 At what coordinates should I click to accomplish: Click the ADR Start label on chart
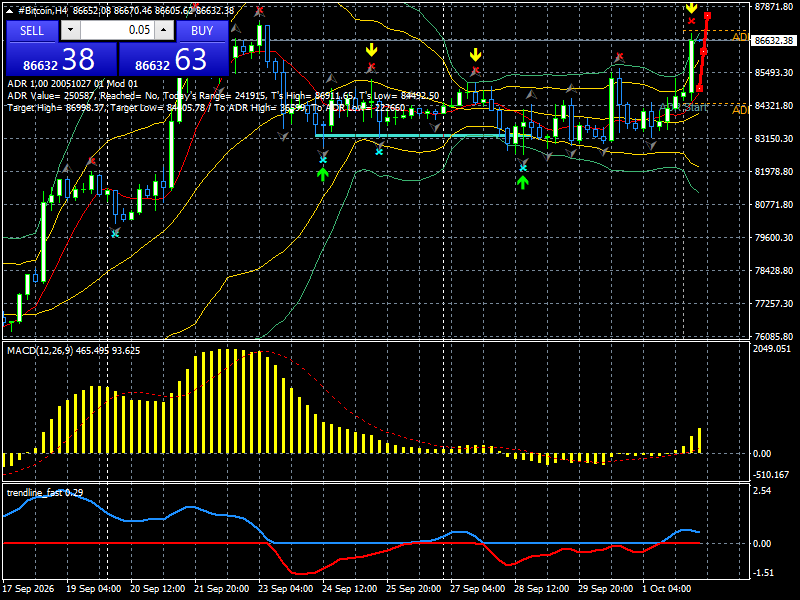pyautogui.click(x=684, y=107)
